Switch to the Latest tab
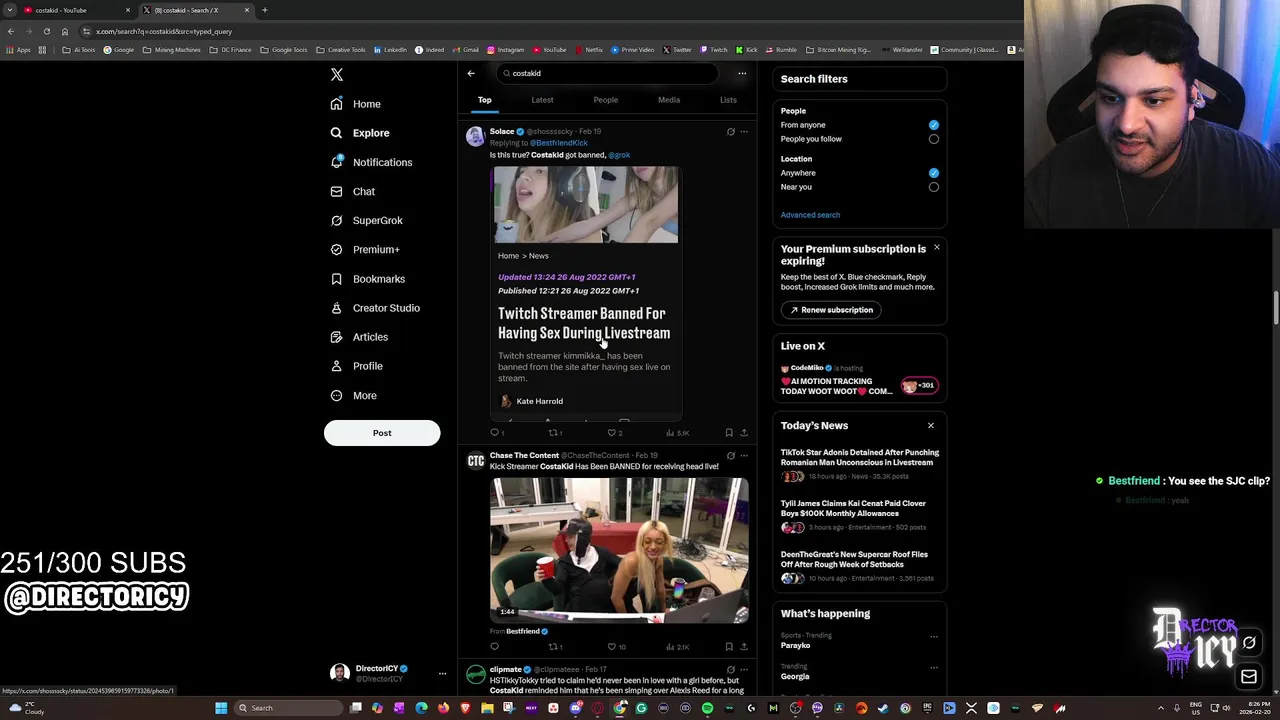 542,100
